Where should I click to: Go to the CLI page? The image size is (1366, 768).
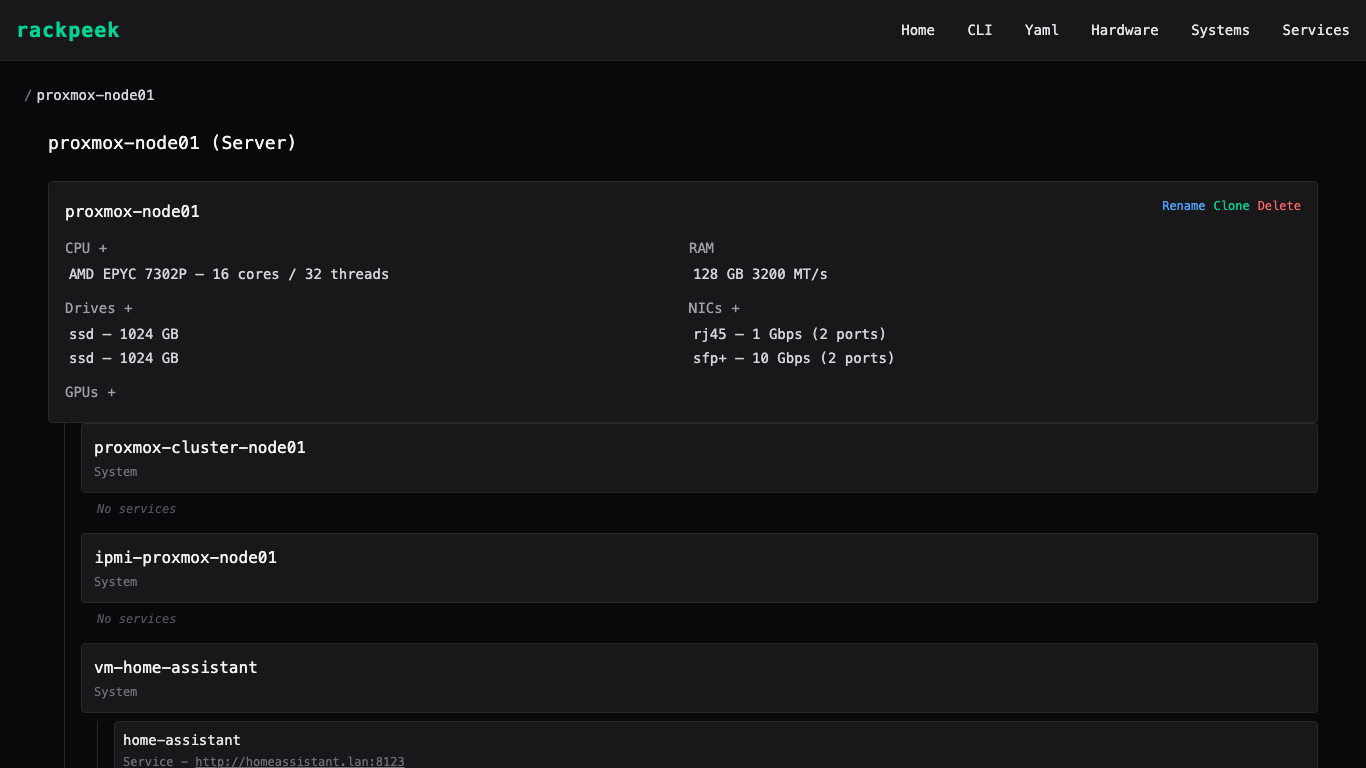[979, 30]
